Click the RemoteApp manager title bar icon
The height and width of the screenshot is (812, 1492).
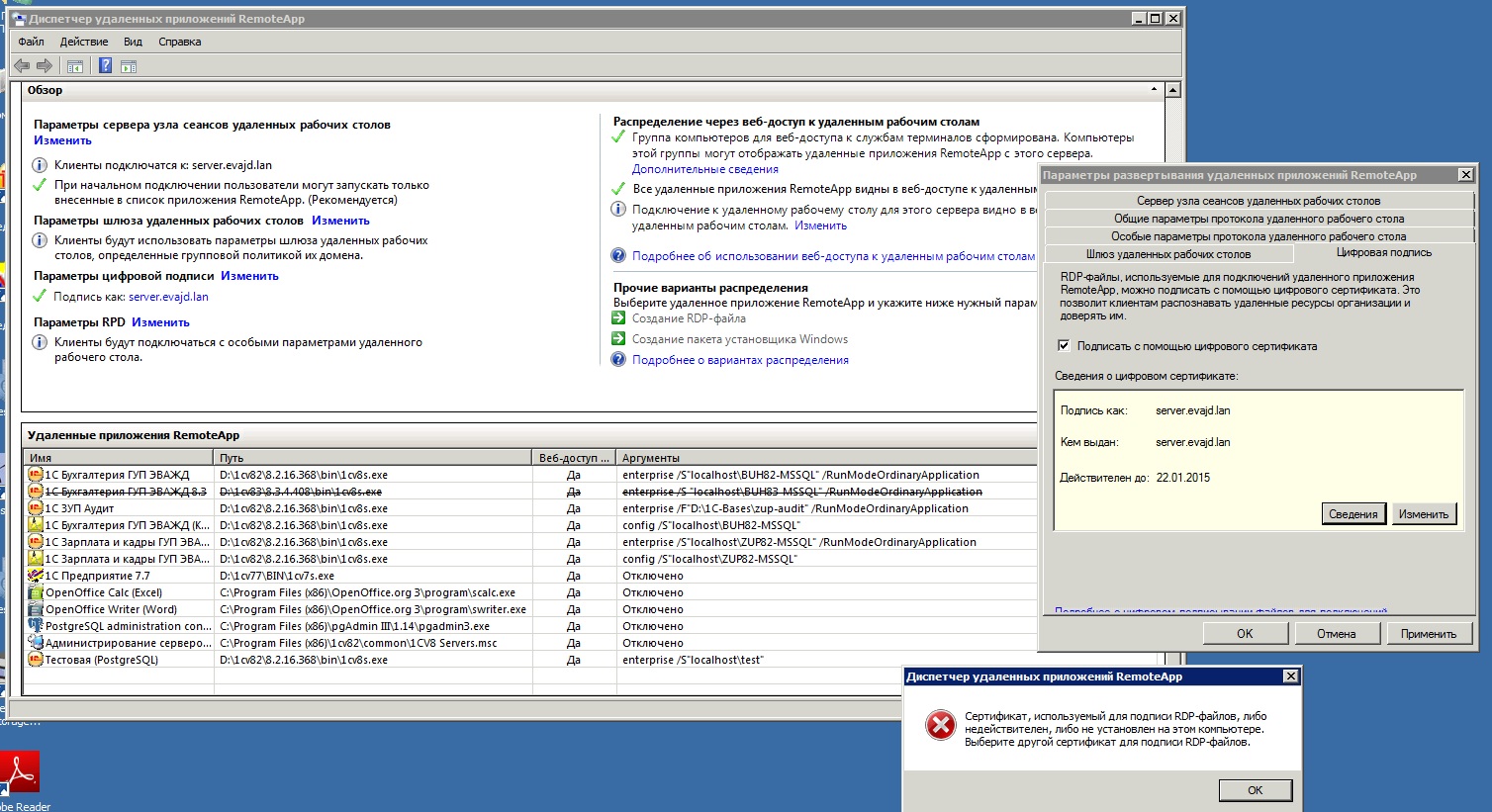[19, 19]
